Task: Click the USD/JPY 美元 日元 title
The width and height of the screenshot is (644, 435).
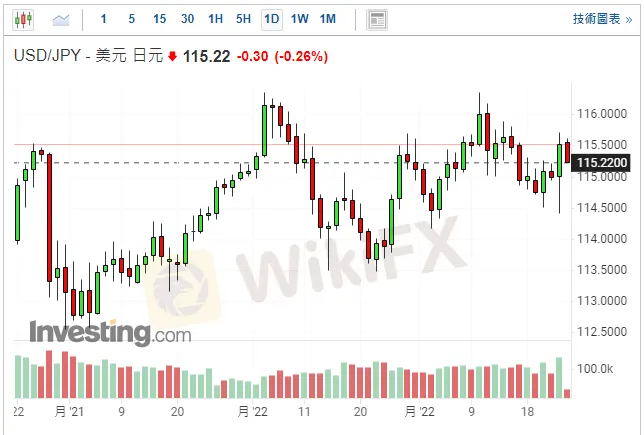Action: pyautogui.click(x=88, y=57)
